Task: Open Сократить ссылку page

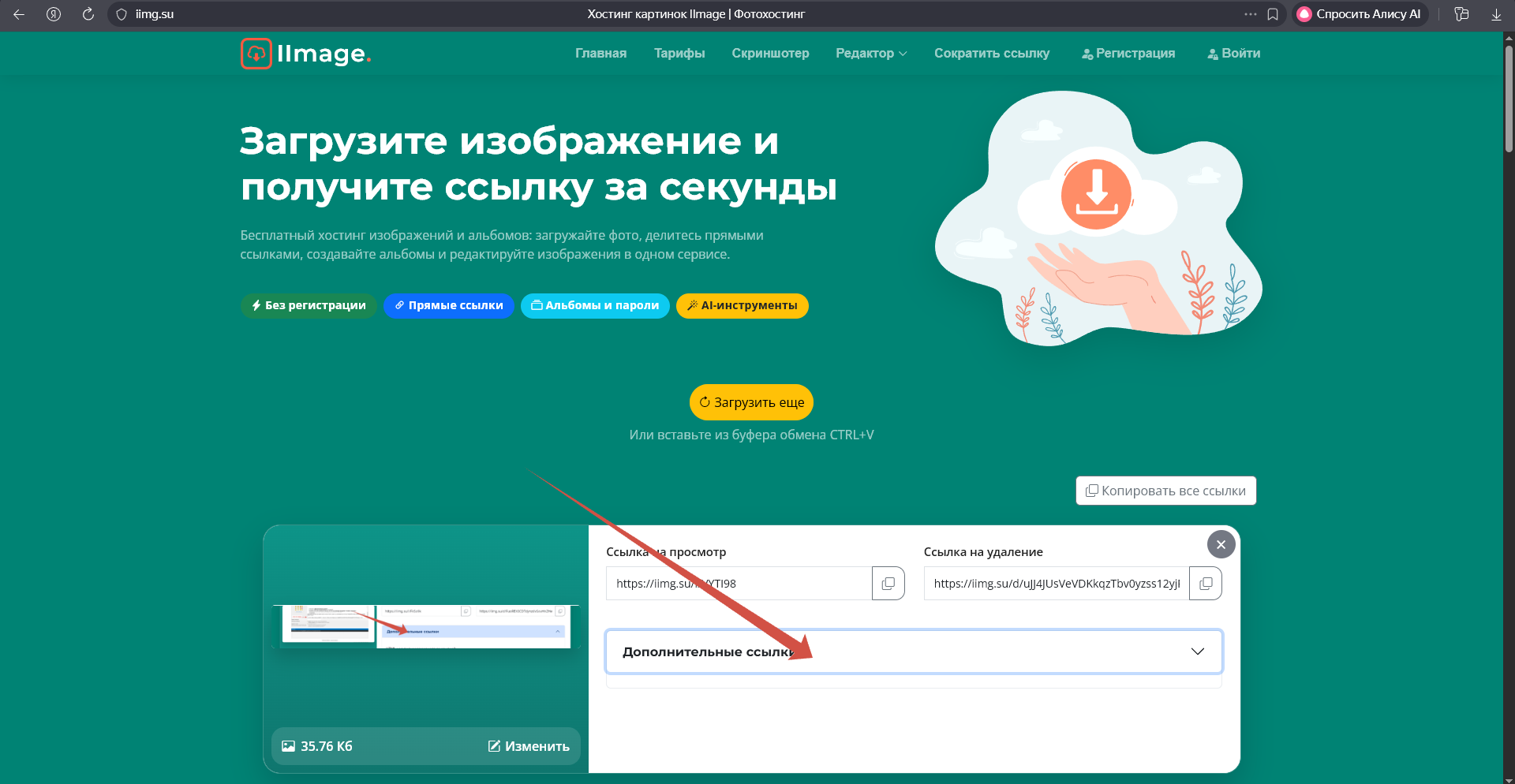Action: pos(992,53)
